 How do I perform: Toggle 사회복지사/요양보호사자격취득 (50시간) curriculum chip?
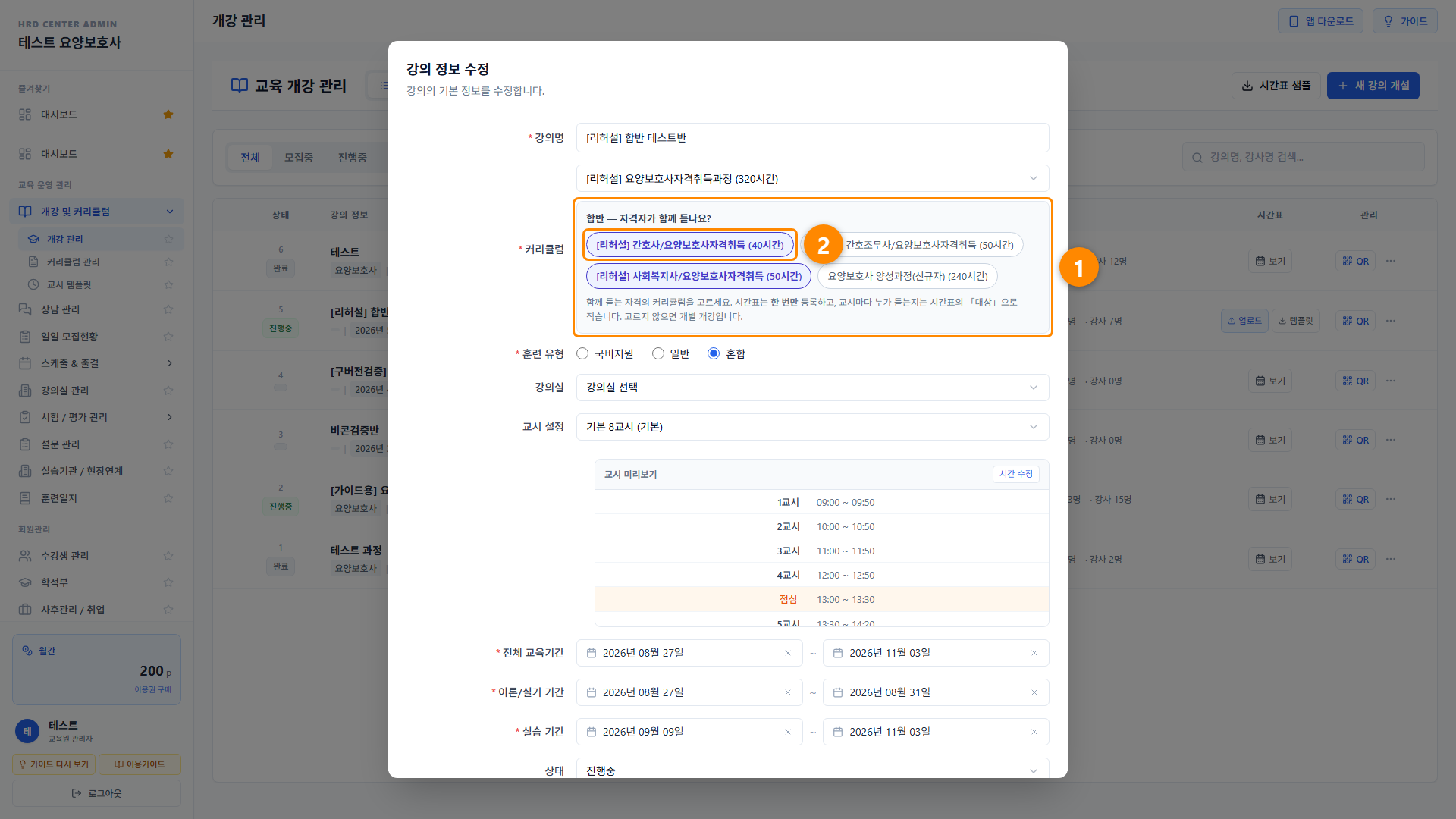tap(698, 277)
